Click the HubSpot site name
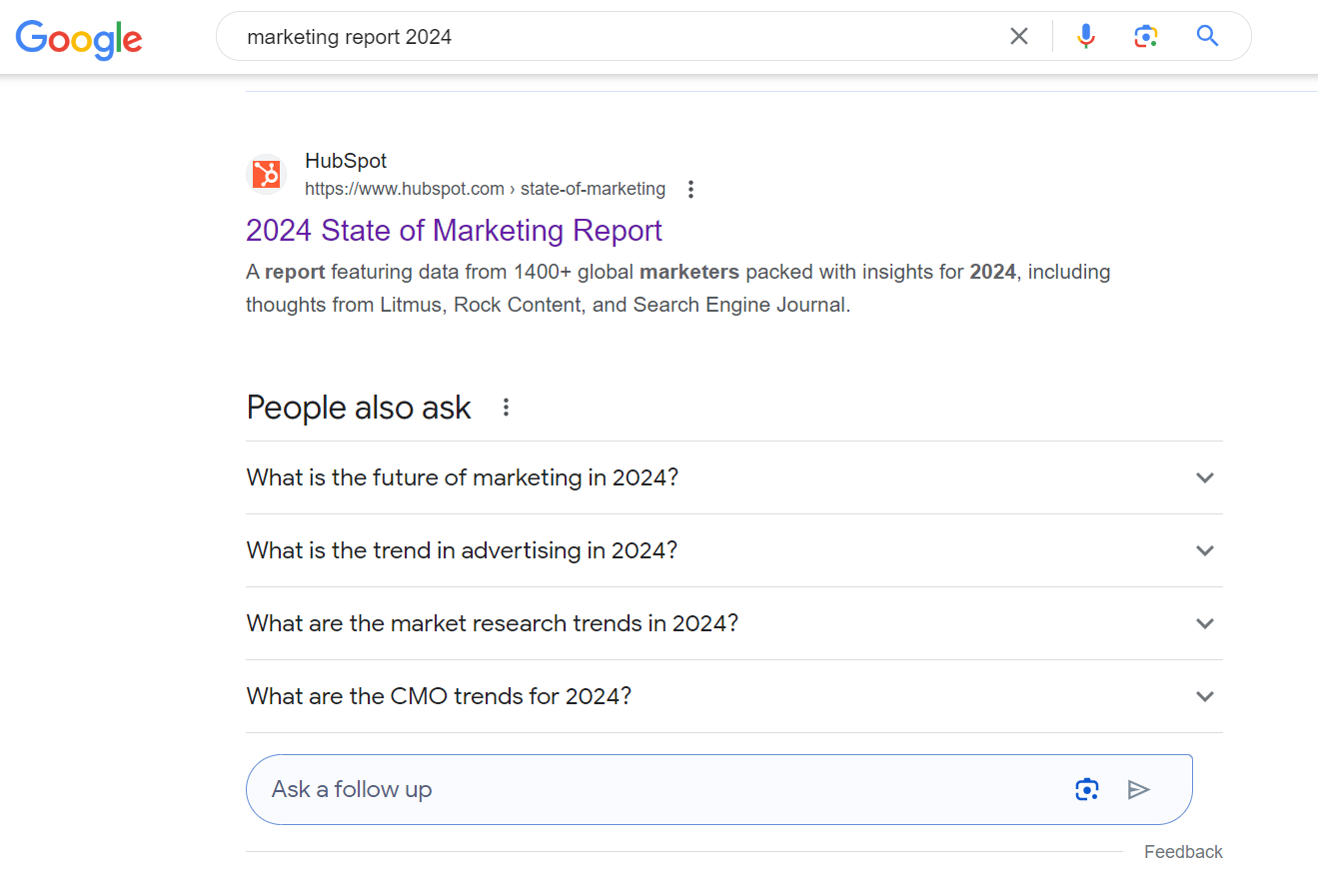 pos(346,161)
